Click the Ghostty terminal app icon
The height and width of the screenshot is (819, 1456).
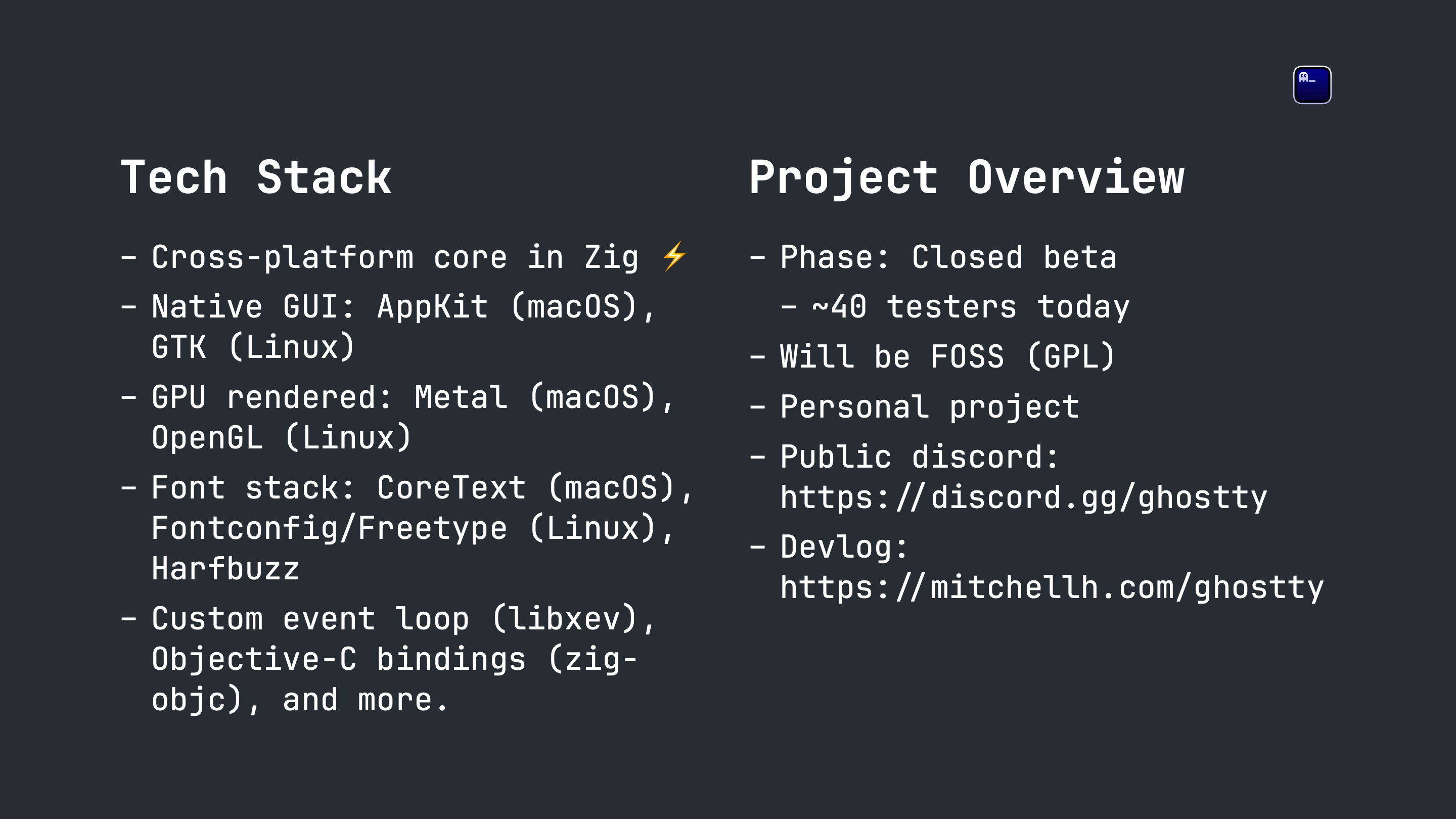(x=1312, y=85)
